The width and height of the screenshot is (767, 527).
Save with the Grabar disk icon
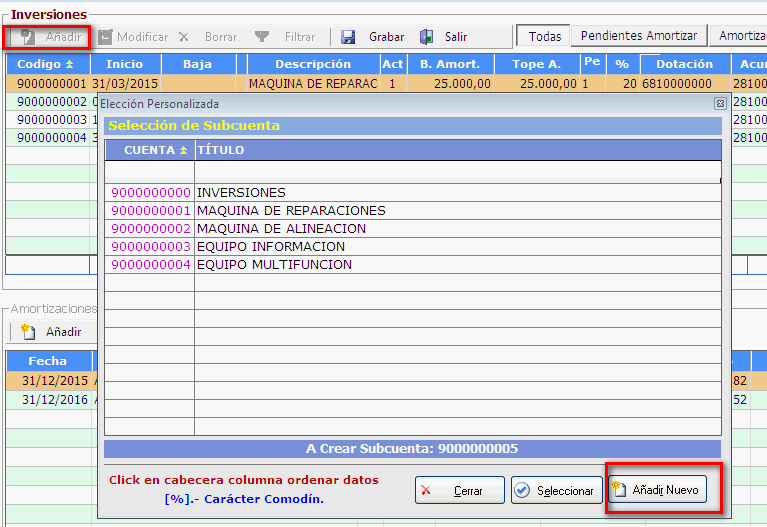tap(348, 37)
